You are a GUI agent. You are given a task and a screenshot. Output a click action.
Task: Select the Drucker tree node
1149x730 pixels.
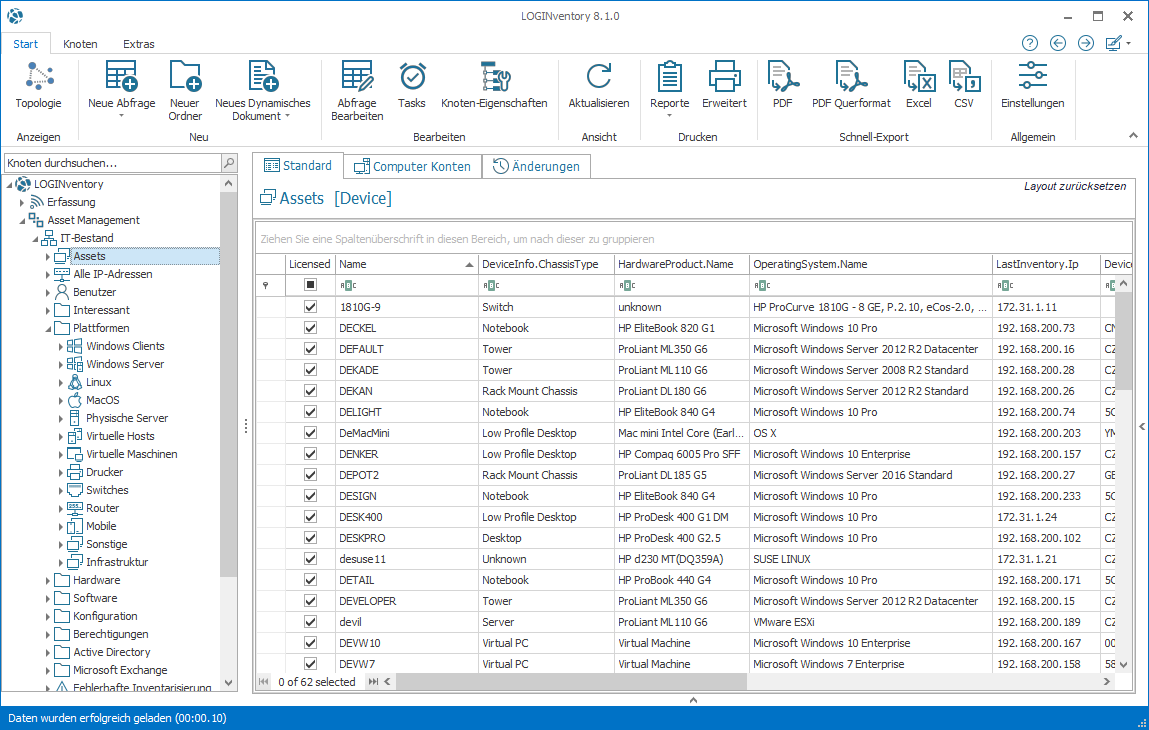click(x=104, y=472)
